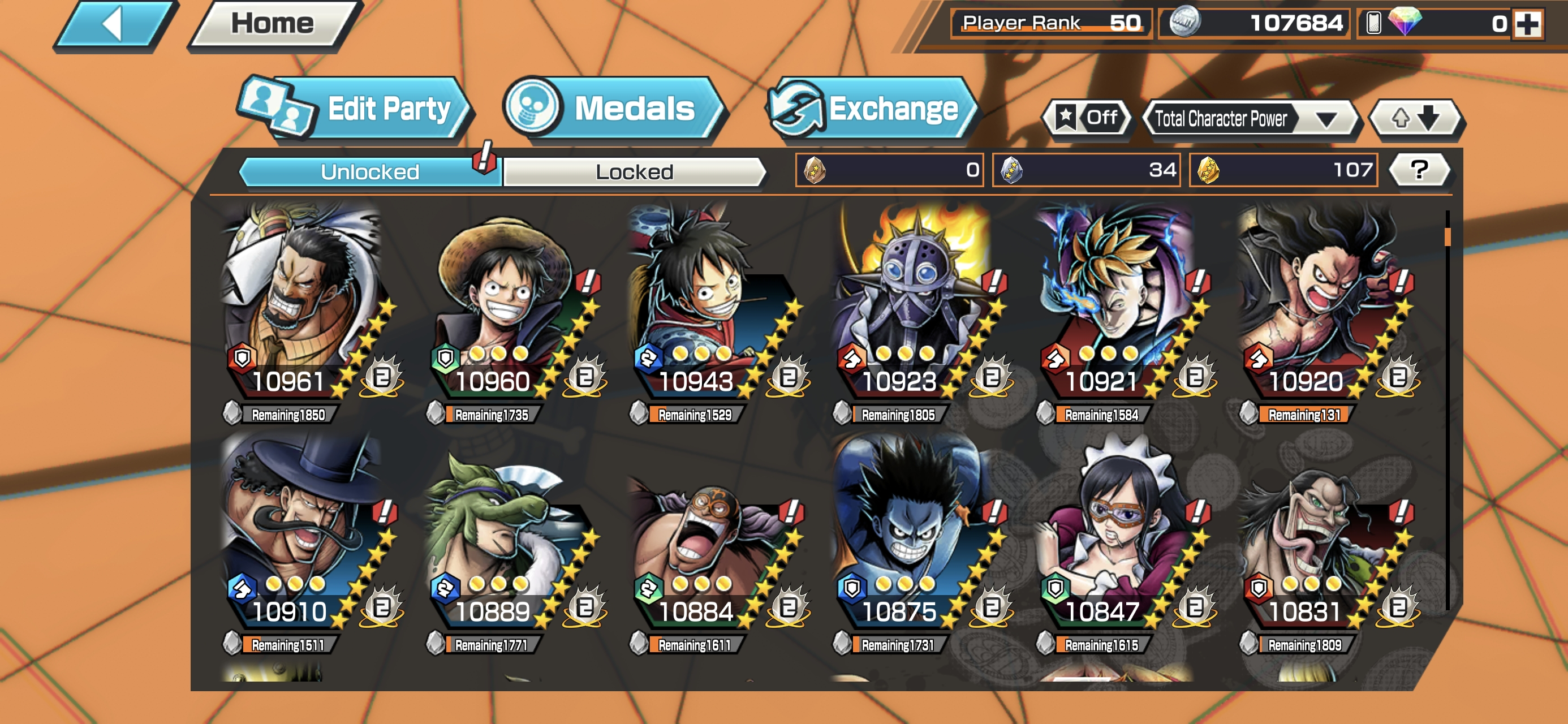Click the gold fragment icon showing 107
Screen dimensions: 1568x724
1208,170
